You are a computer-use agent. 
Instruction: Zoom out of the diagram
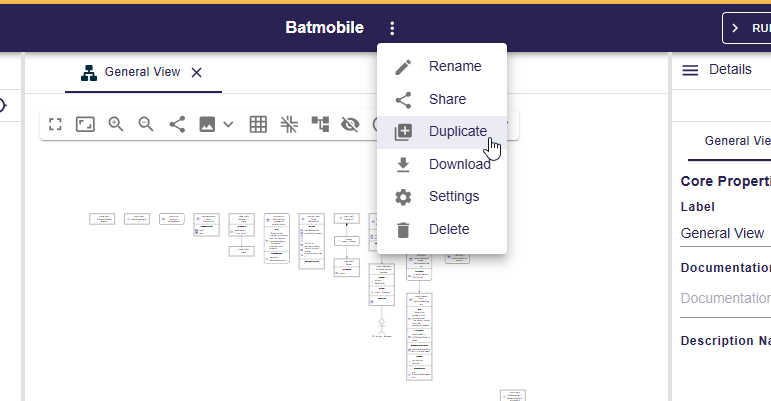pos(146,124)
